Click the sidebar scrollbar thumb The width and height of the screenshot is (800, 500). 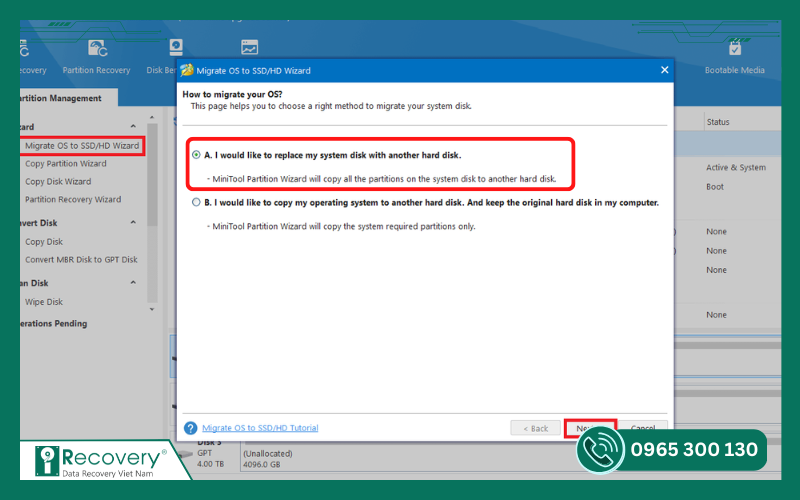click(x=152, y=174)
